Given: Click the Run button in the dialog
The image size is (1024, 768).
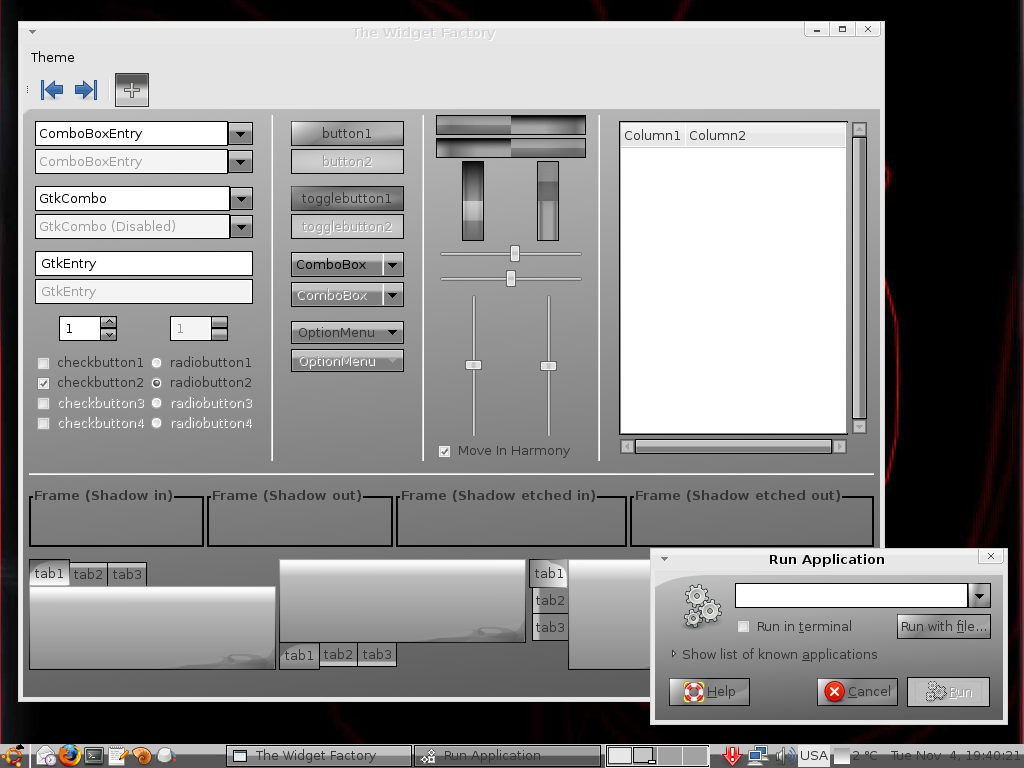Looking at the screenshot, I should [x=949, y=692].
